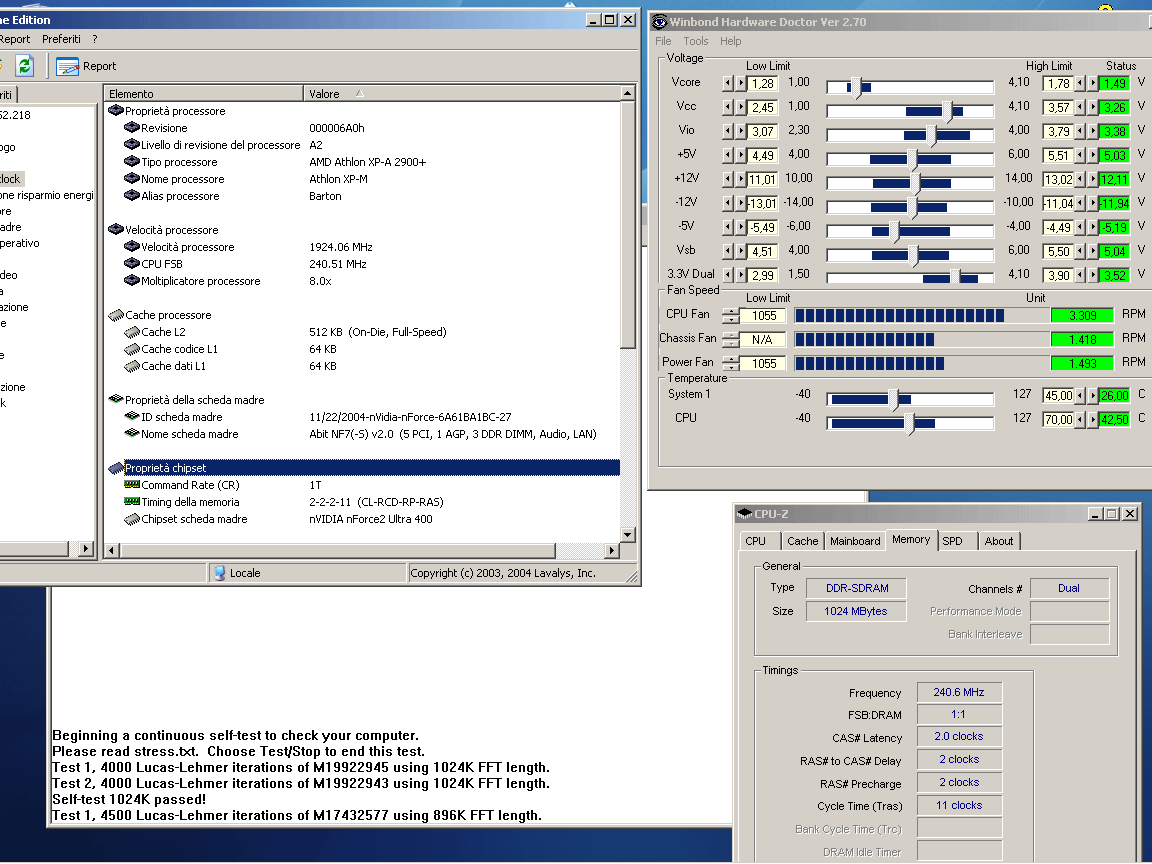Click the CPU-Z title bar icon
Viewport: 1152px width, 864px height.
(x=744, y=514)
